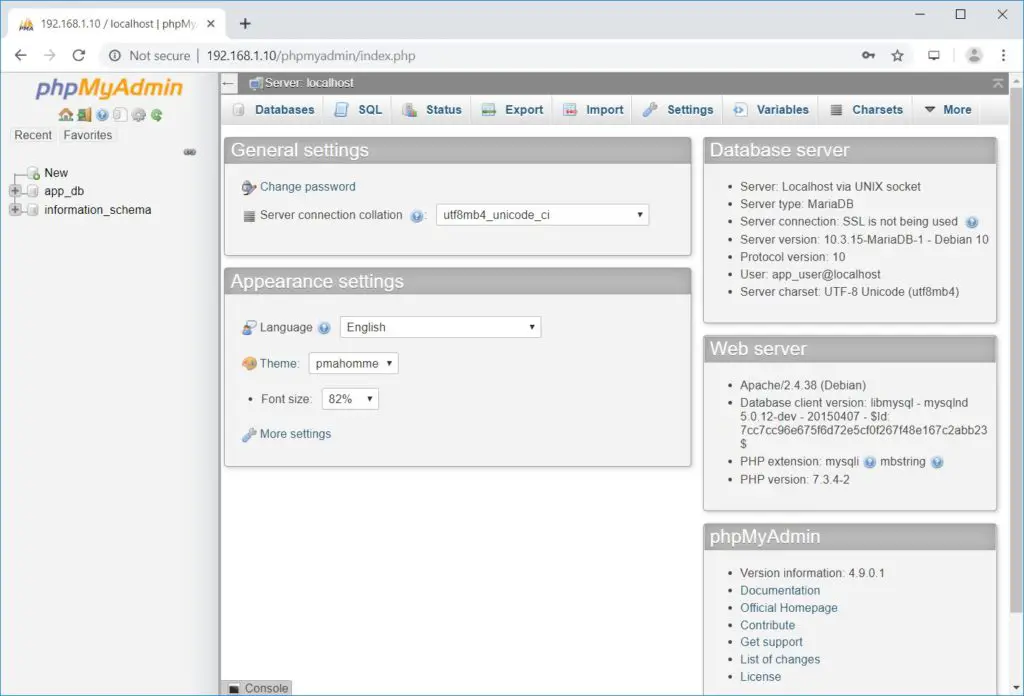Click the phpMyAdmin logo
Screen dimensions: 1024x696
tap(109, 87)
